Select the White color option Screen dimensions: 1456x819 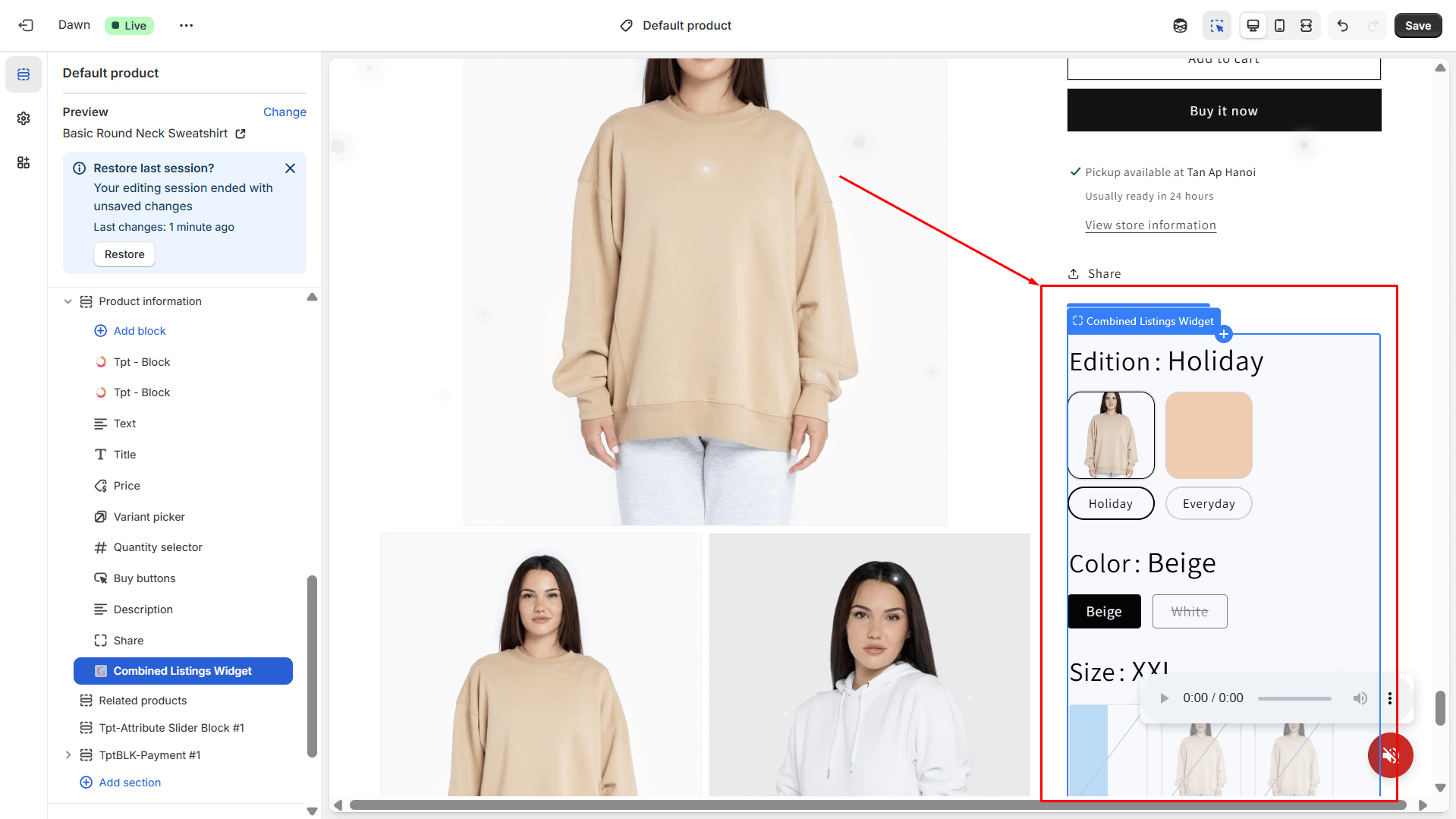click(x=1190, y=612)
